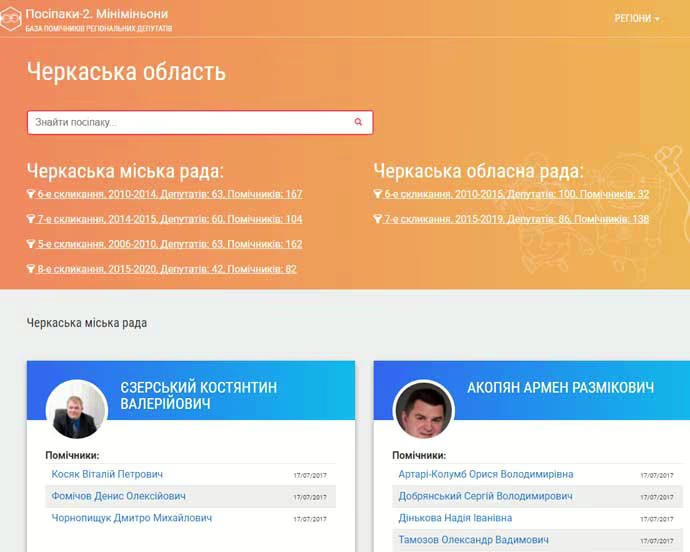Click filter icon beside 6-е скликання 2010-2015
690x552 pixels.
pos(378,194)
